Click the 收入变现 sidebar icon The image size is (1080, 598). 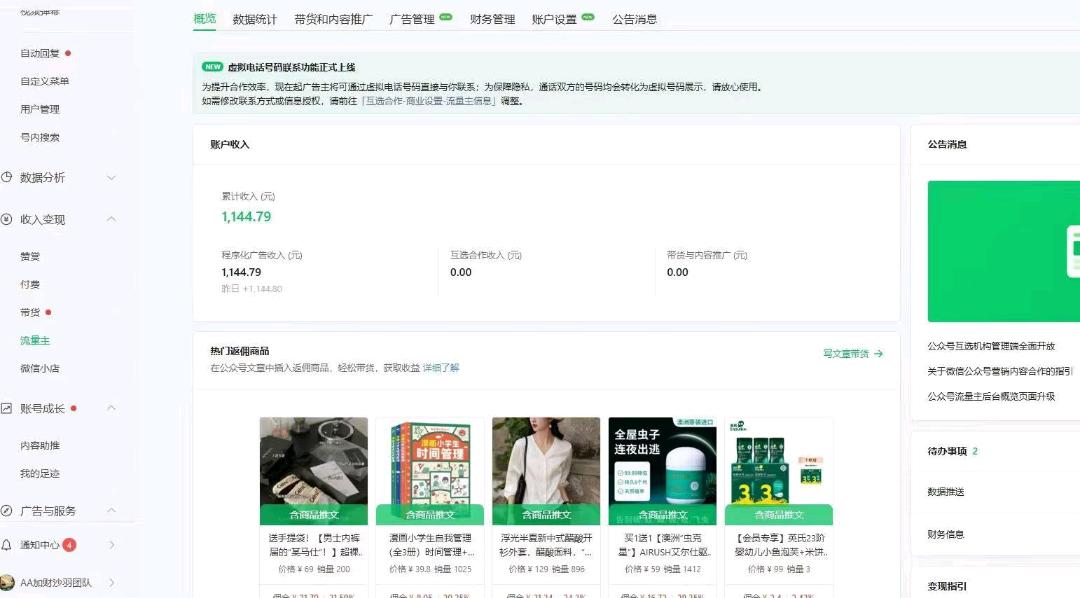click(9, 219)
